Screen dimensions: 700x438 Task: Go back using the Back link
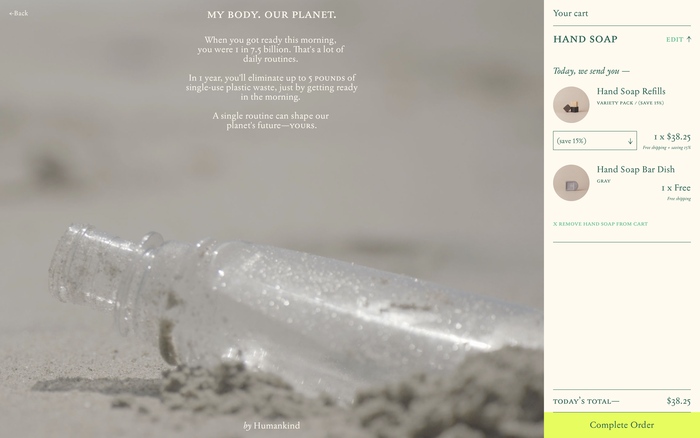click(18, 13)
